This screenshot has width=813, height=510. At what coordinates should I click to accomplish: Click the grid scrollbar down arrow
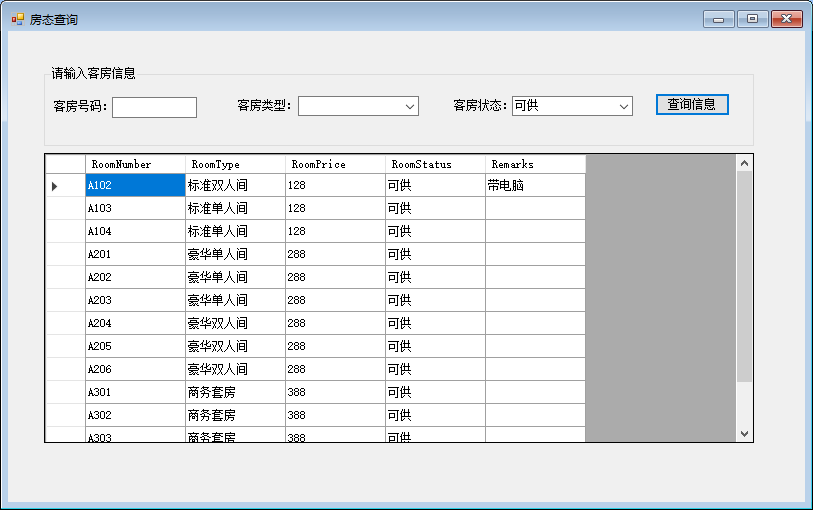tap(745, 434)
